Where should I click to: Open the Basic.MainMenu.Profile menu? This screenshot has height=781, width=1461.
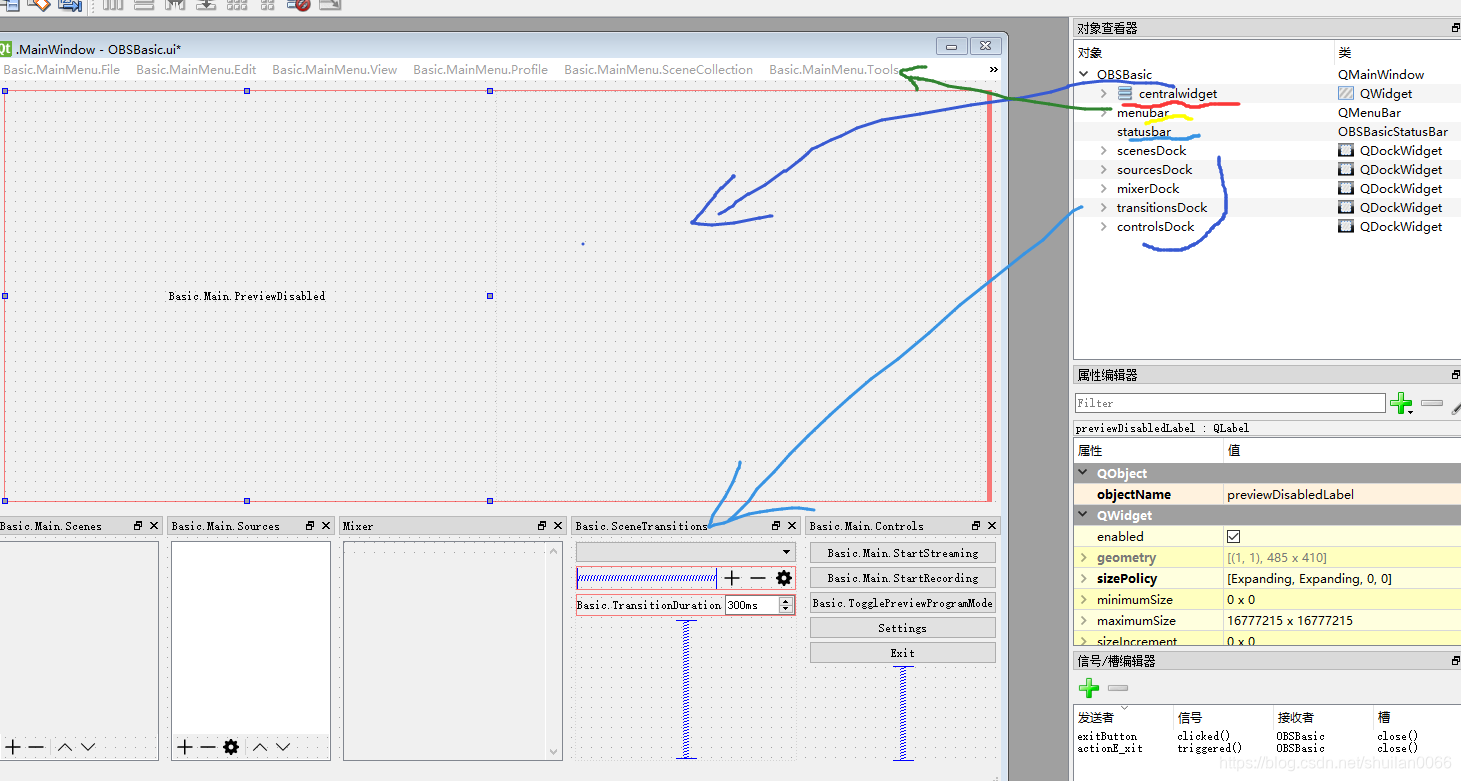[481, 70]
